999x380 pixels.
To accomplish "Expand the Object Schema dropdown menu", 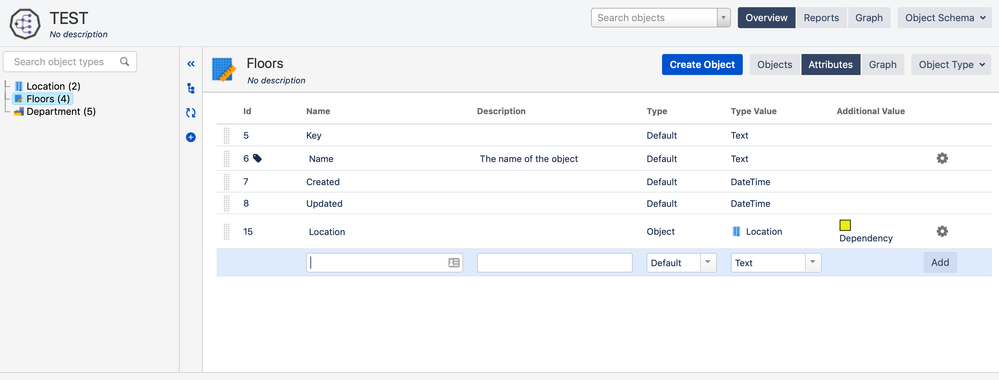I will [x=945, y=18].
